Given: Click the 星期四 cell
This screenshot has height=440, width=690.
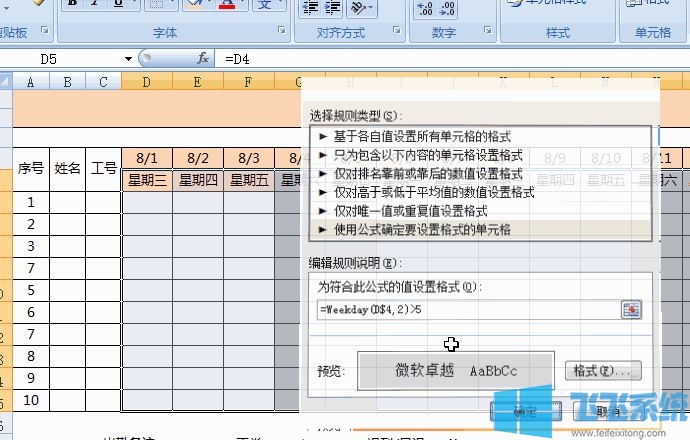Looking at the screenshot, I should [x=198, y=180].
